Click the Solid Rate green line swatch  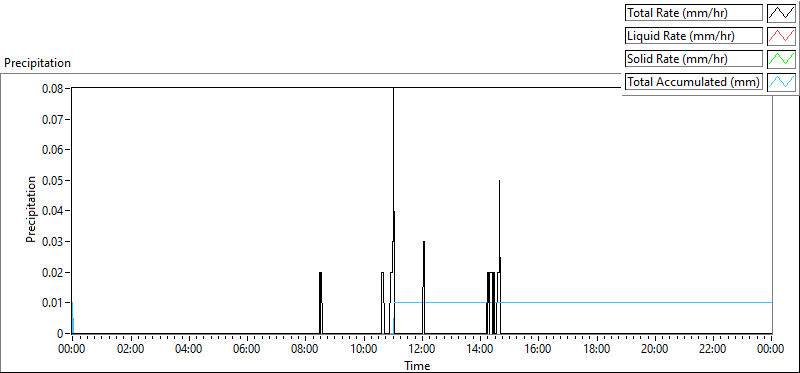[x=781, y=59]
